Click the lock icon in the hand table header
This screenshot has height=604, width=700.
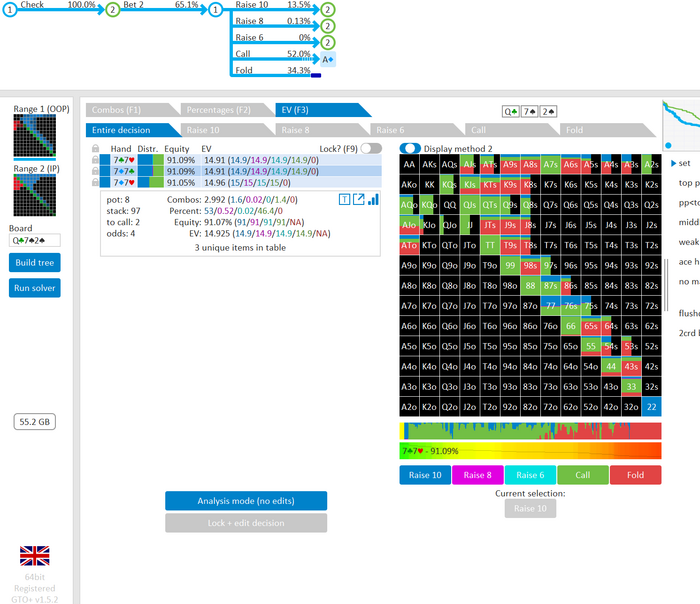[x=96, y=149]
